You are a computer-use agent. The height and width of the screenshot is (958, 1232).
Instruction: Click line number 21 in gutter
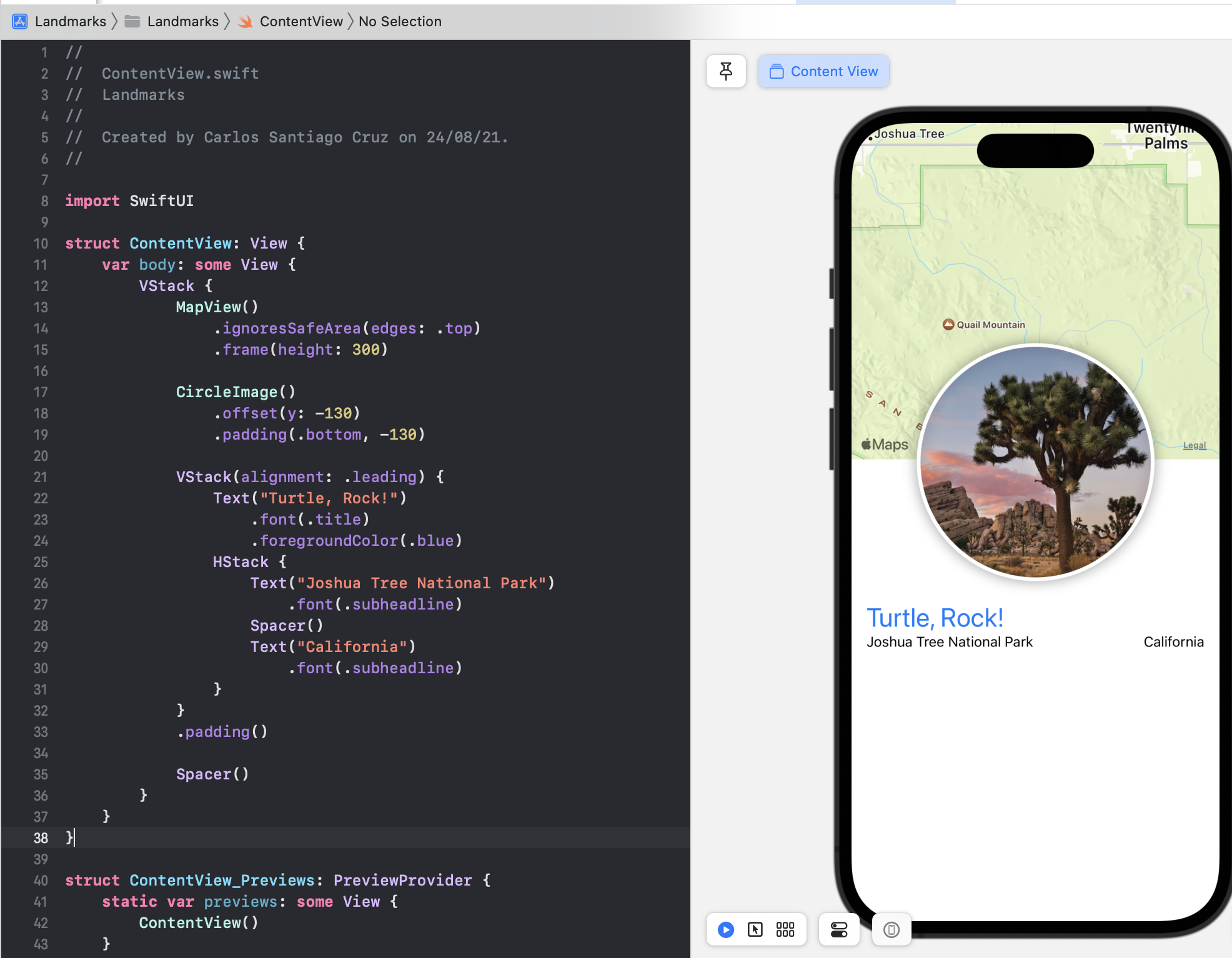pyautogui.click(x=40, y=477)
